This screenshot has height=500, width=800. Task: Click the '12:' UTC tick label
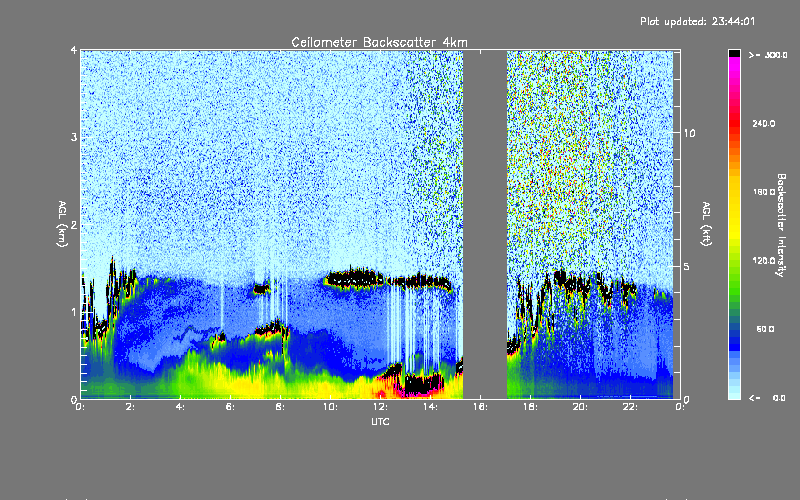pyautogui.click(x=380, y=407)
